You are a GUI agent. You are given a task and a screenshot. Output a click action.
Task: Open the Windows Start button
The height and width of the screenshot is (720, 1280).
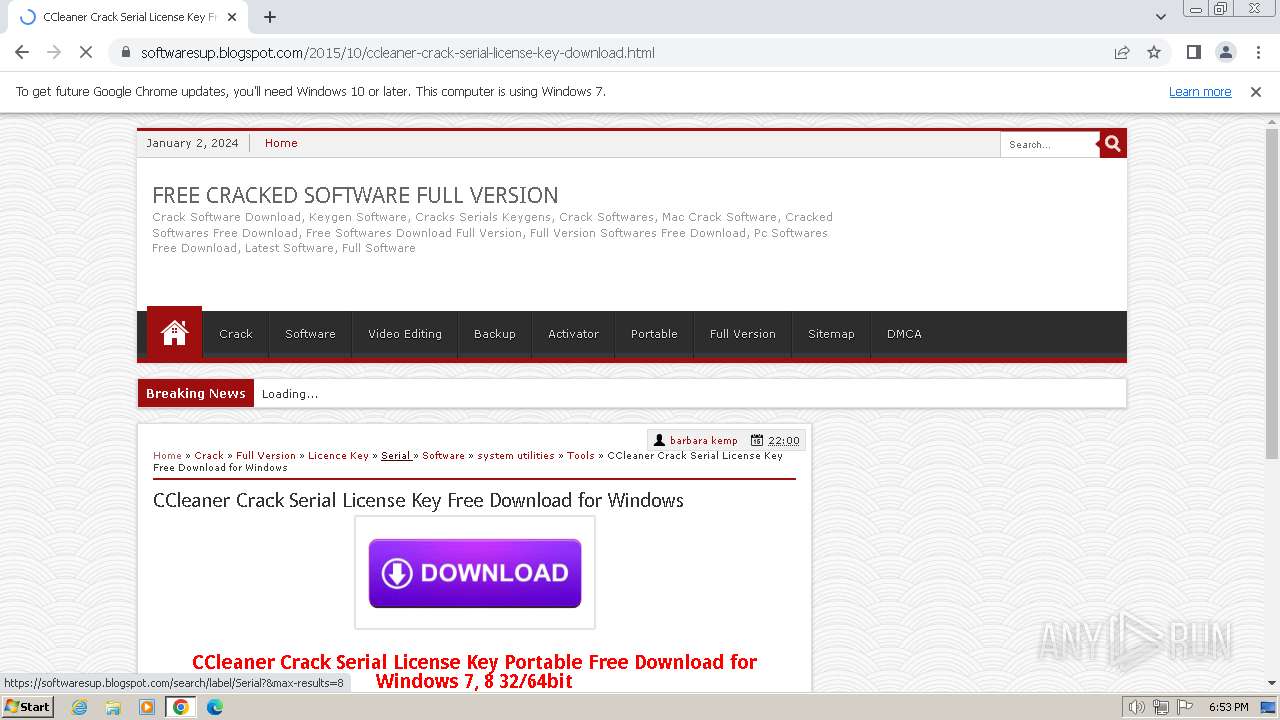28,706
